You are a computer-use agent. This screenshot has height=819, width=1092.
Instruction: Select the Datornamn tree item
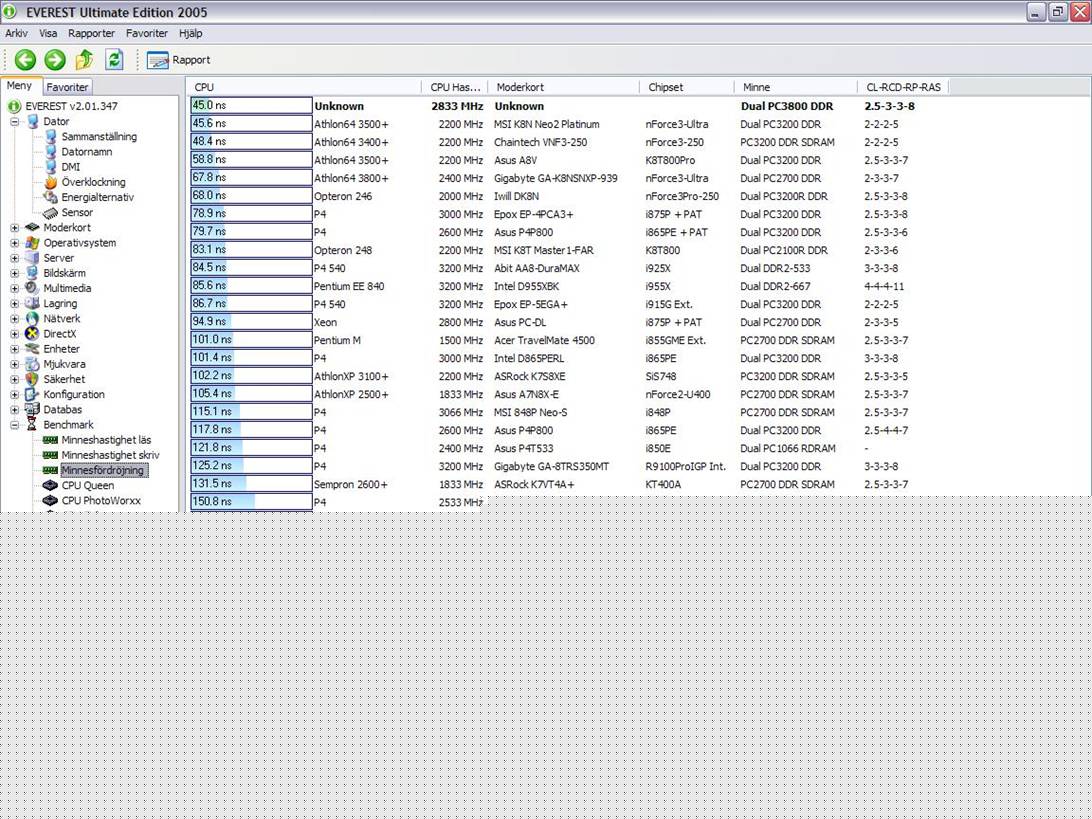coord(87,152)
